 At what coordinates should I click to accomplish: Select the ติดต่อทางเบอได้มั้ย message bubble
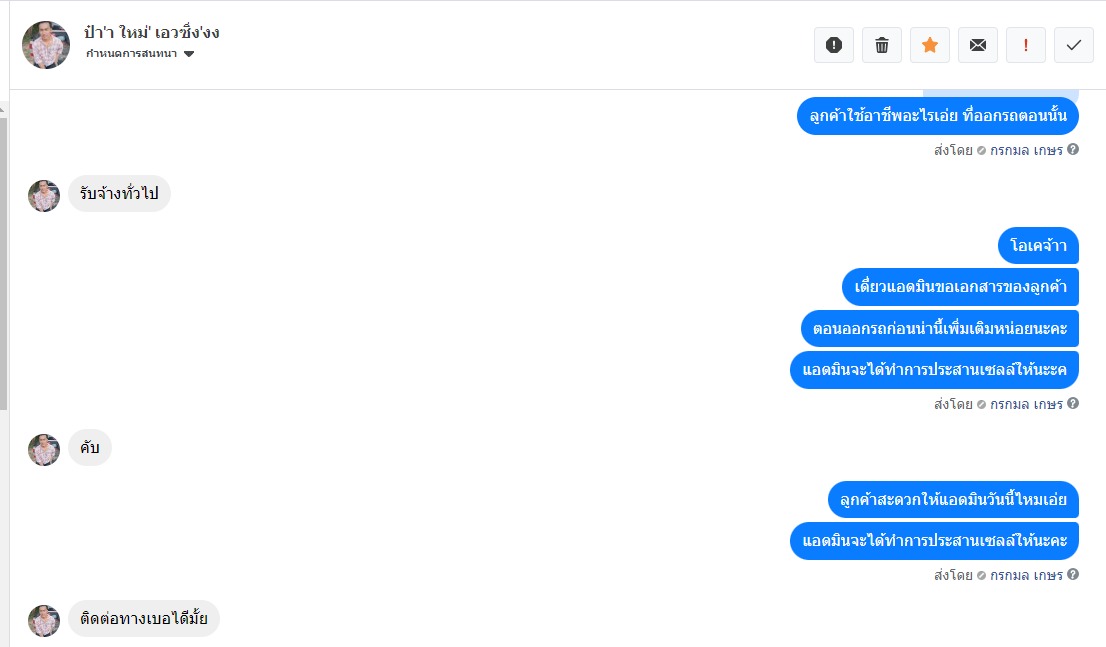[144, 619]
